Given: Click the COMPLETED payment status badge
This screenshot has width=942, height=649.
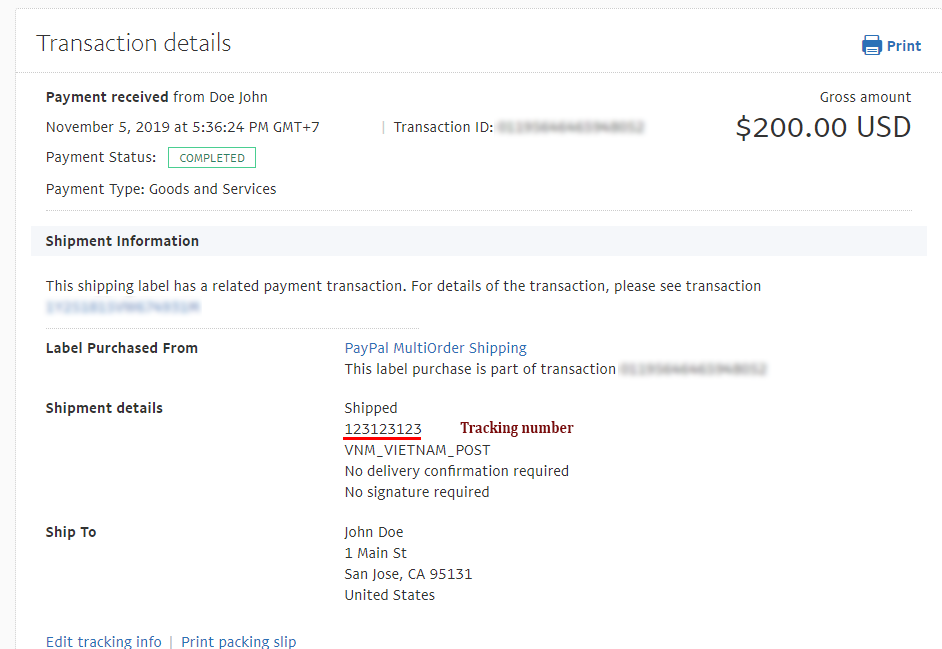Looking at the screenshot, I should click(x=212, y=158).
